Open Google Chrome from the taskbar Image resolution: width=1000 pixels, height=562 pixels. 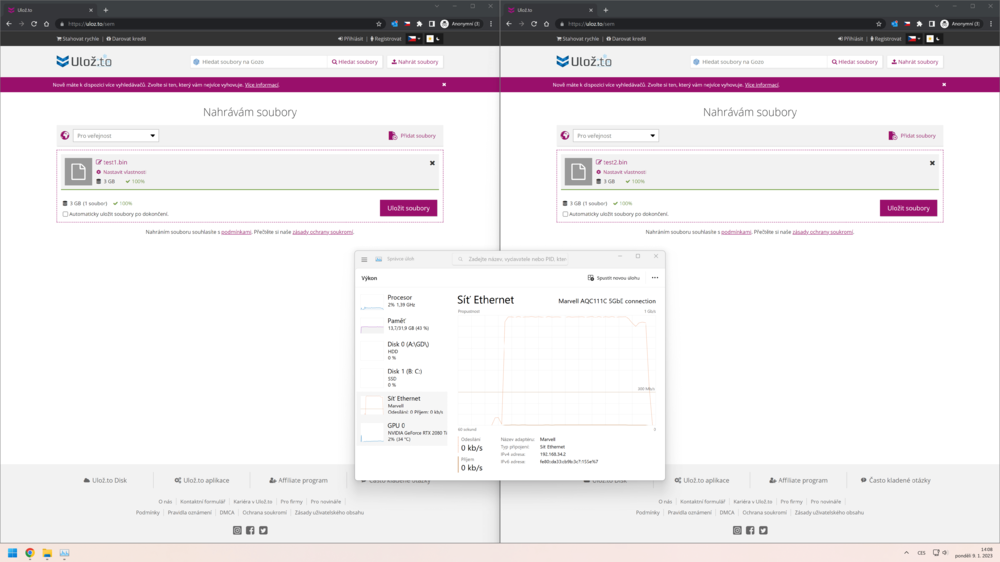coord(30,552)
